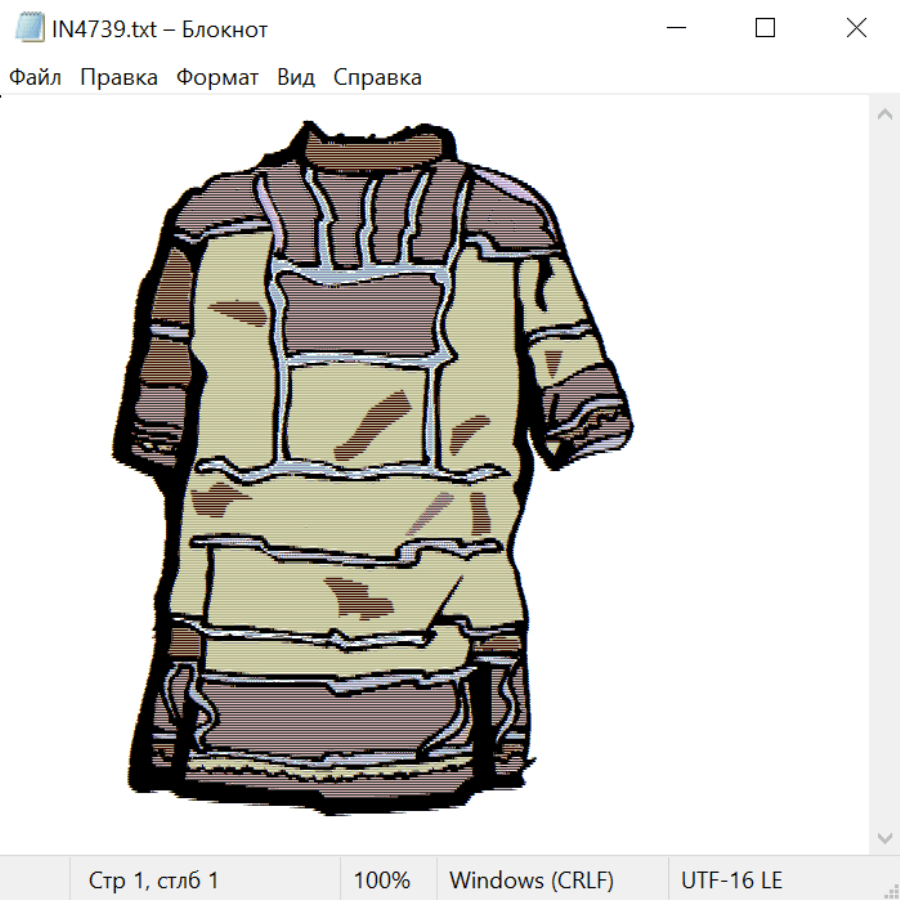
Task: Open the Вид menu
Action: click(295, 77)
